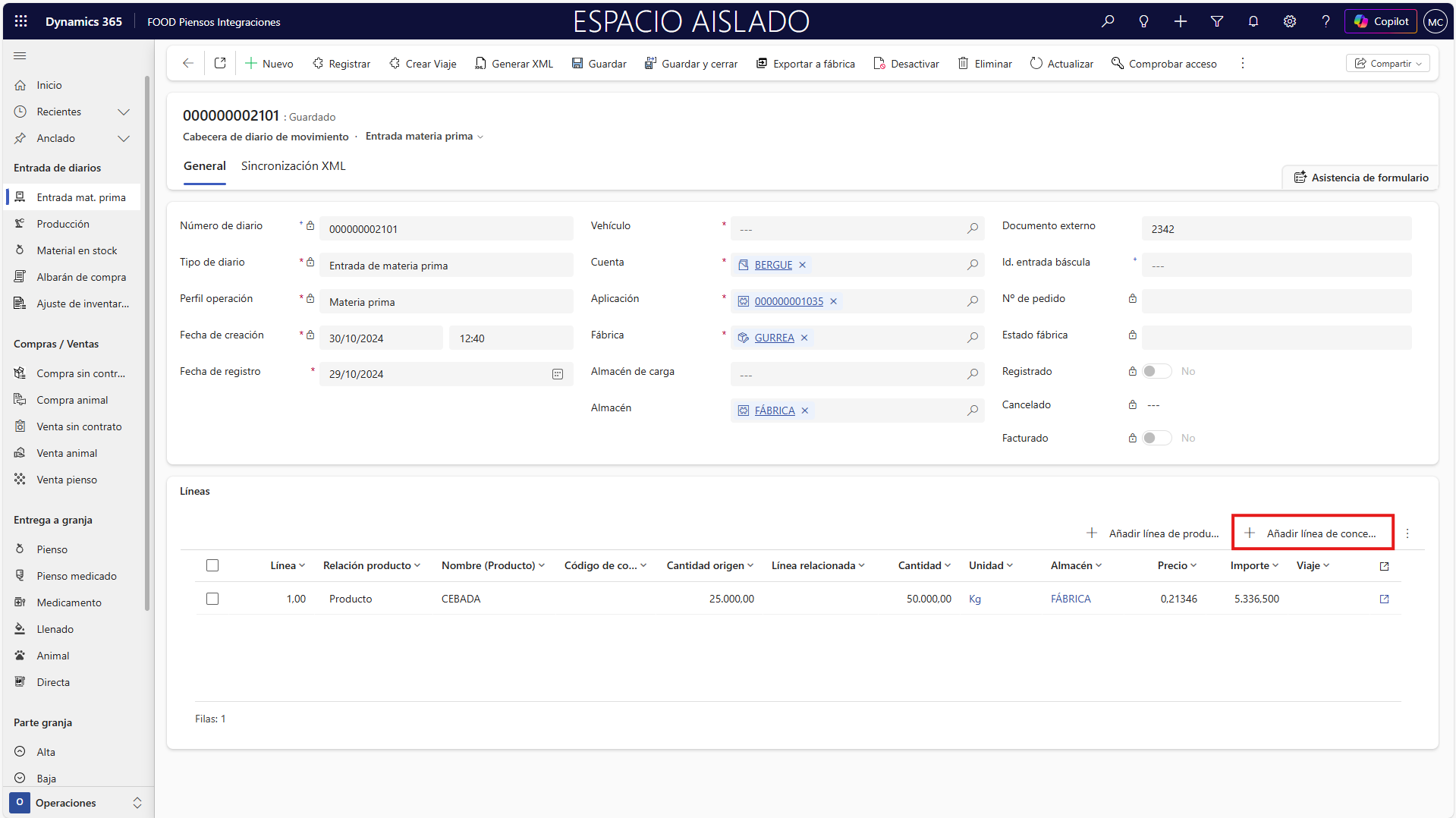
Task: Open calendar picker for Fecha de registro
Action: (558, 374)
